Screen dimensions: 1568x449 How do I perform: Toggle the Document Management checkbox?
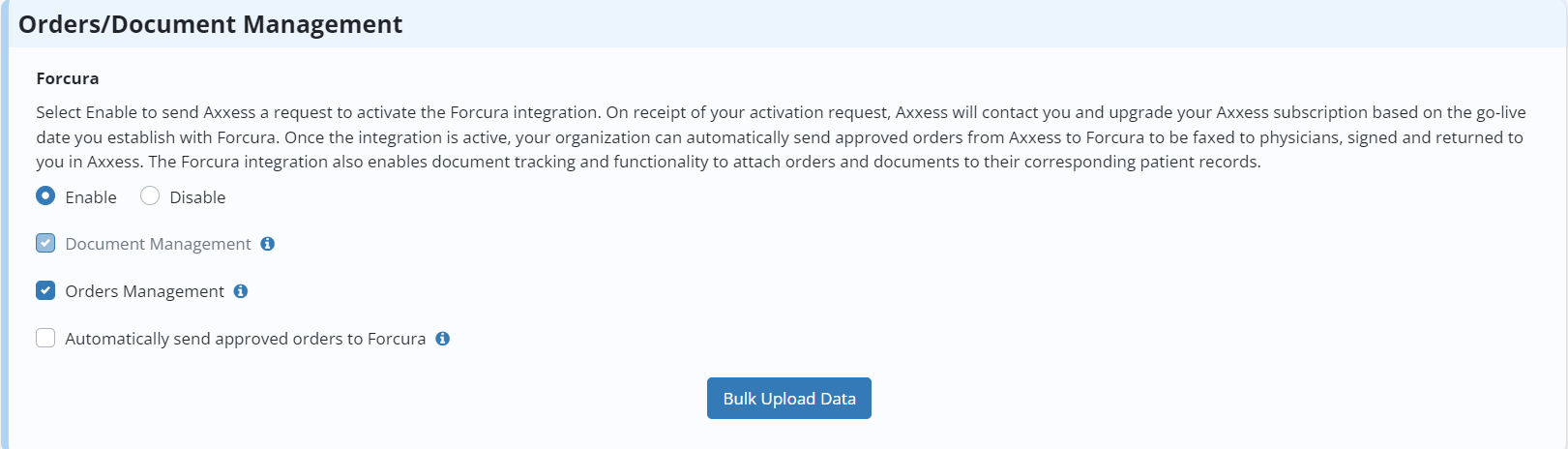pyautogui.click(x=45, y=243)
